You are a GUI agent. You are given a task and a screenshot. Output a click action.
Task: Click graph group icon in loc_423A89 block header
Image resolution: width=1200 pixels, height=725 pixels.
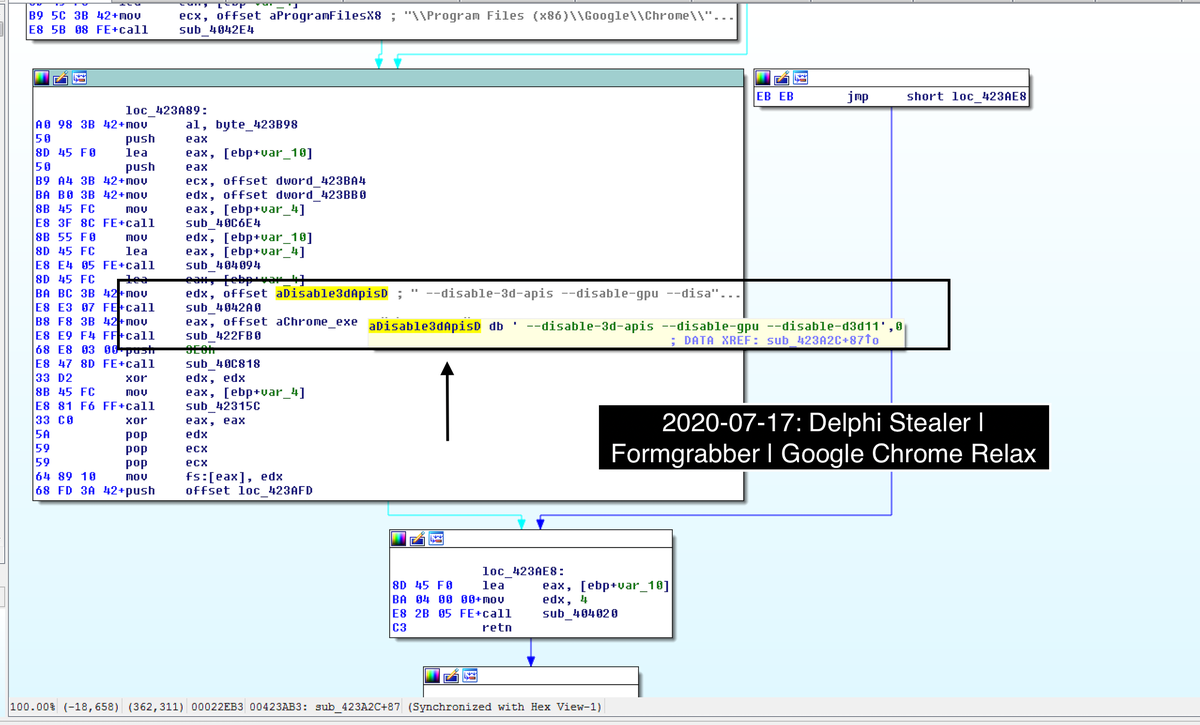point(80,78)
